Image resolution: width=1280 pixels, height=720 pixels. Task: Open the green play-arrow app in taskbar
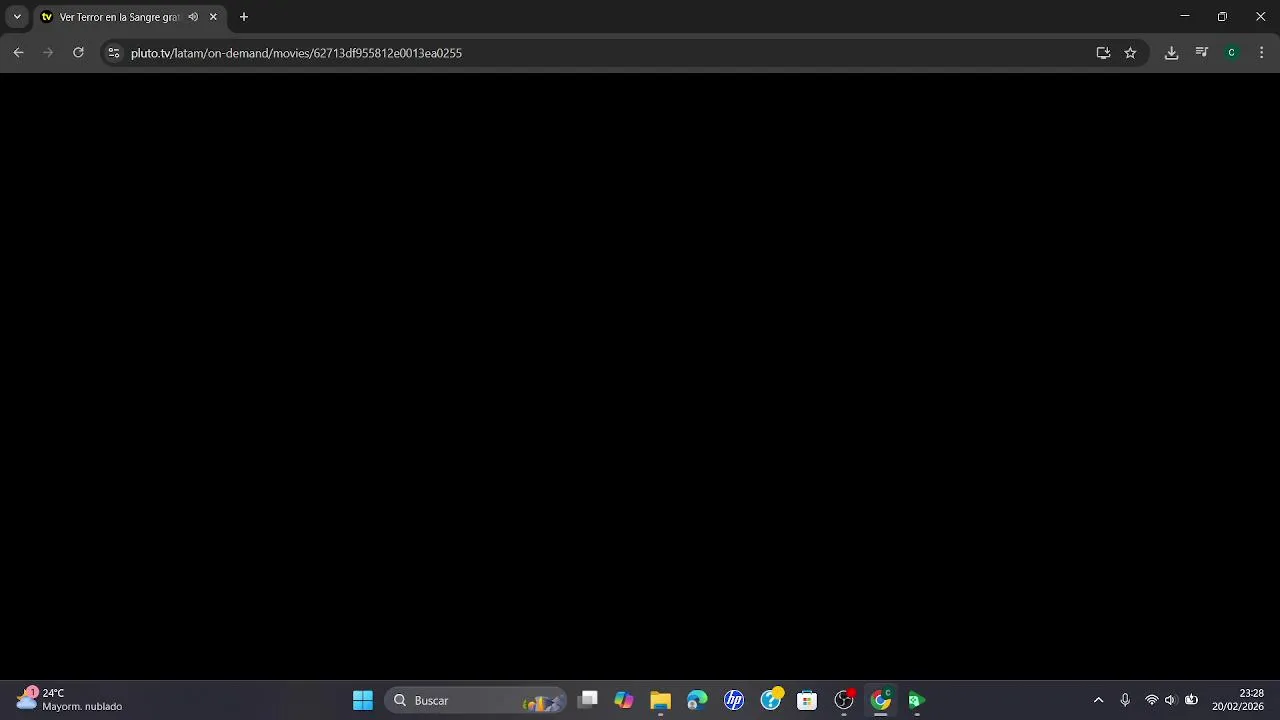pyautogui.click(x=916, y=700)
